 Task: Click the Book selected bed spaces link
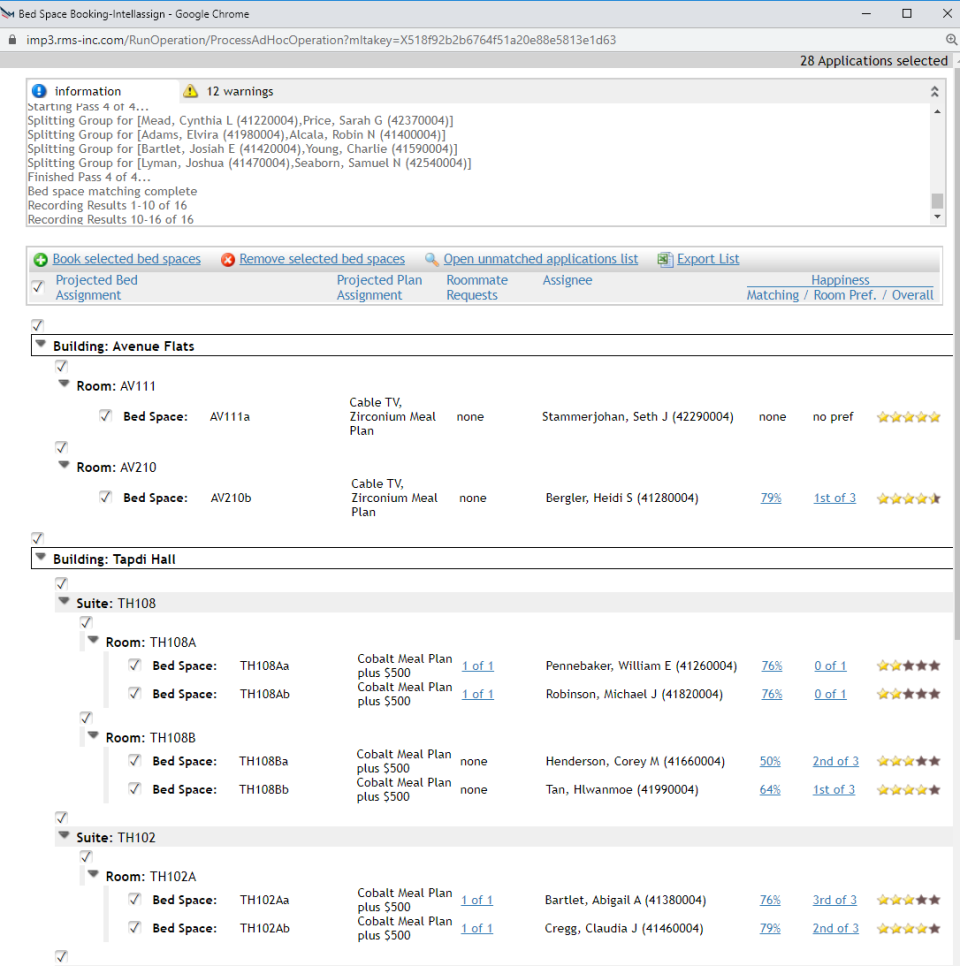126,259
